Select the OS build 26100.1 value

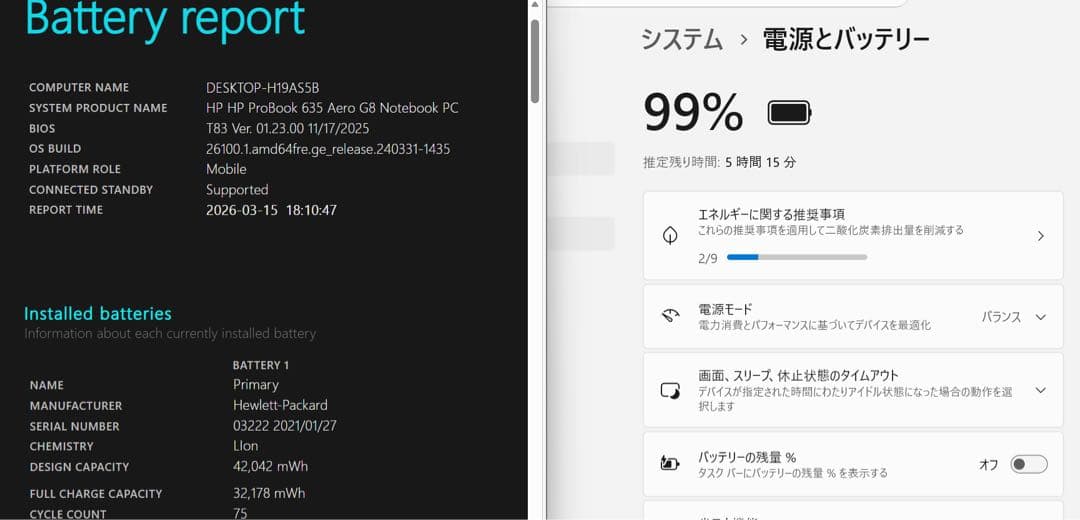pos(328,149)
